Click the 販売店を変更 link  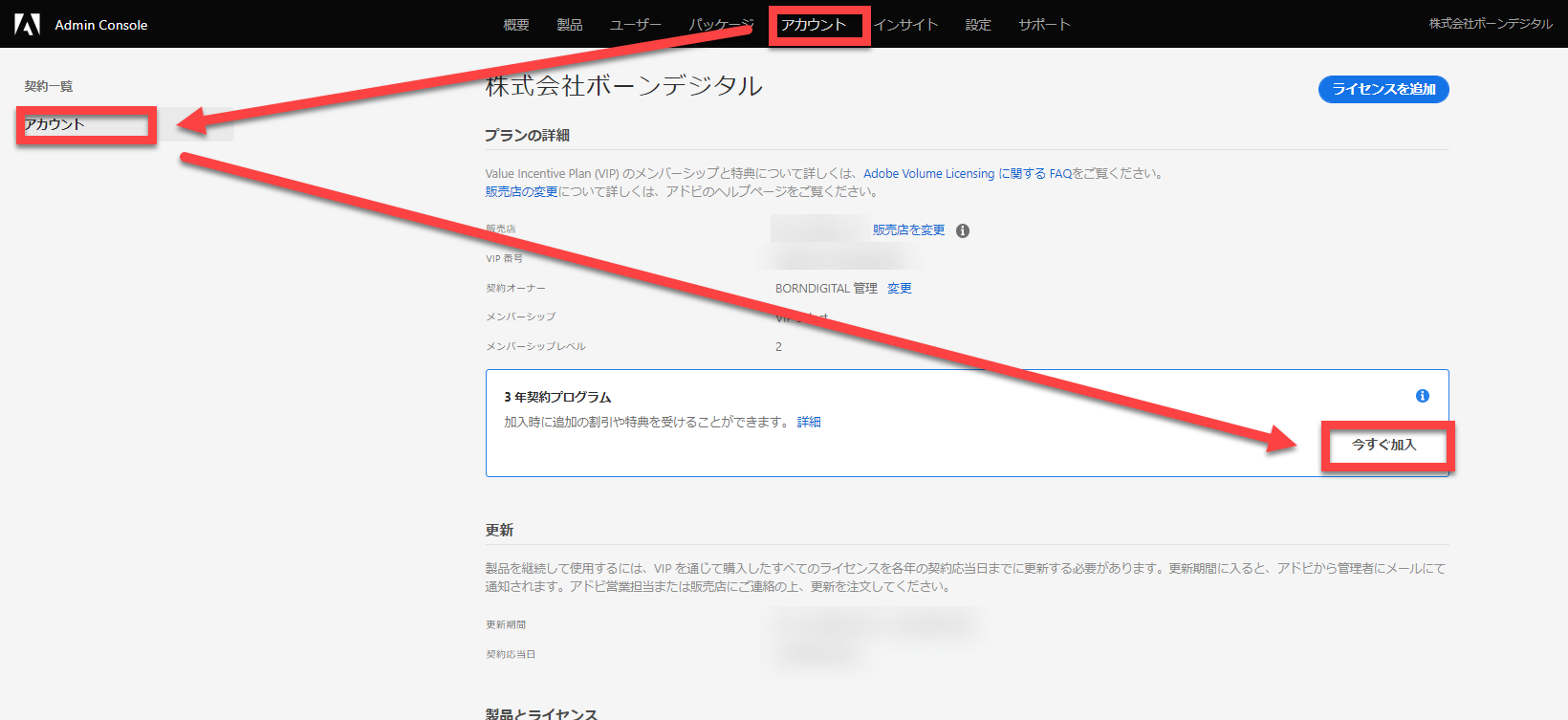[x=908, y=229]
